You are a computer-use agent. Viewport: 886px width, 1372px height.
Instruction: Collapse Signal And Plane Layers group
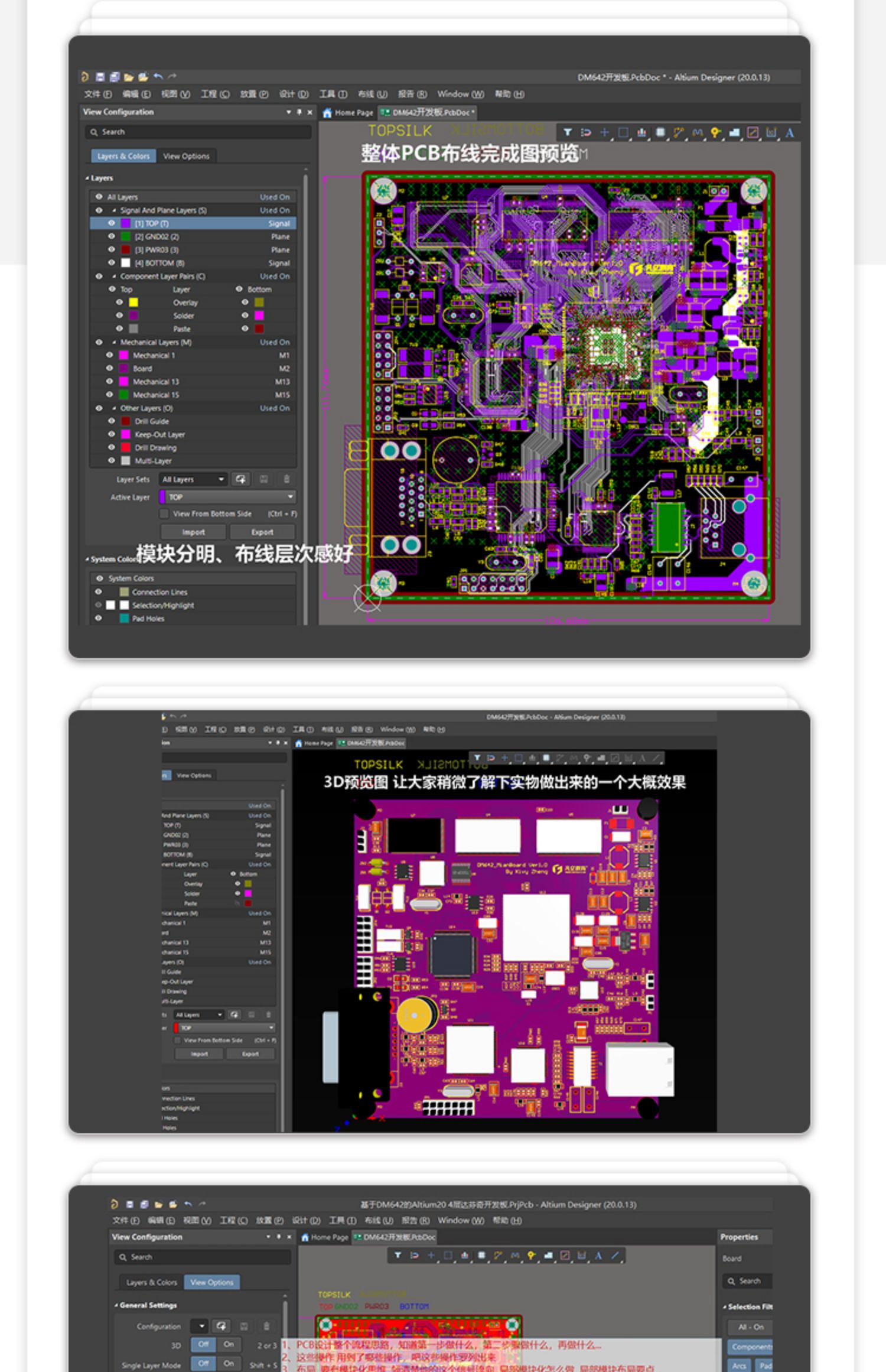[114, 210]
